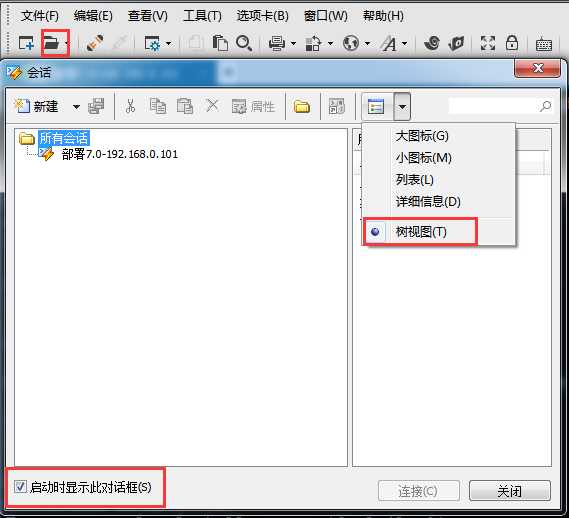Close the 会话 dialog with red X

click(x=537, y=68)
